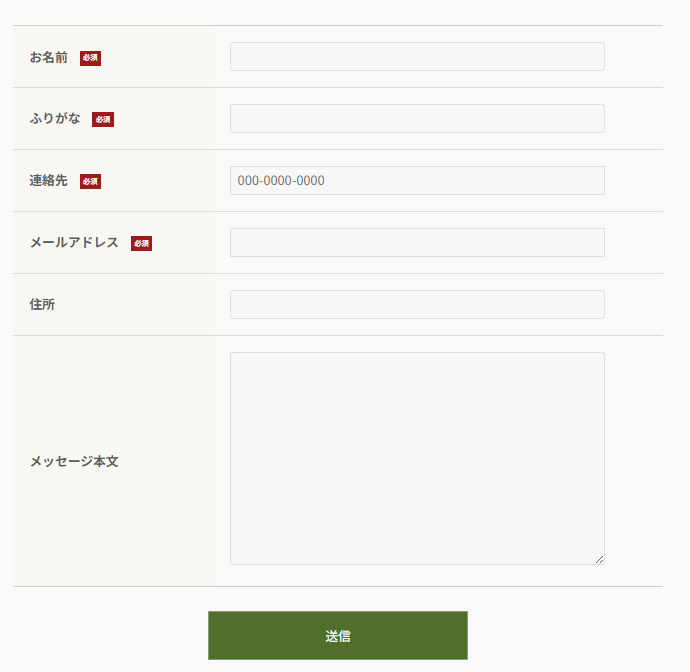Viewport: 690px width, 672px height.
Task: Click the メッセージ本文 label text
Action: (74, 462)
